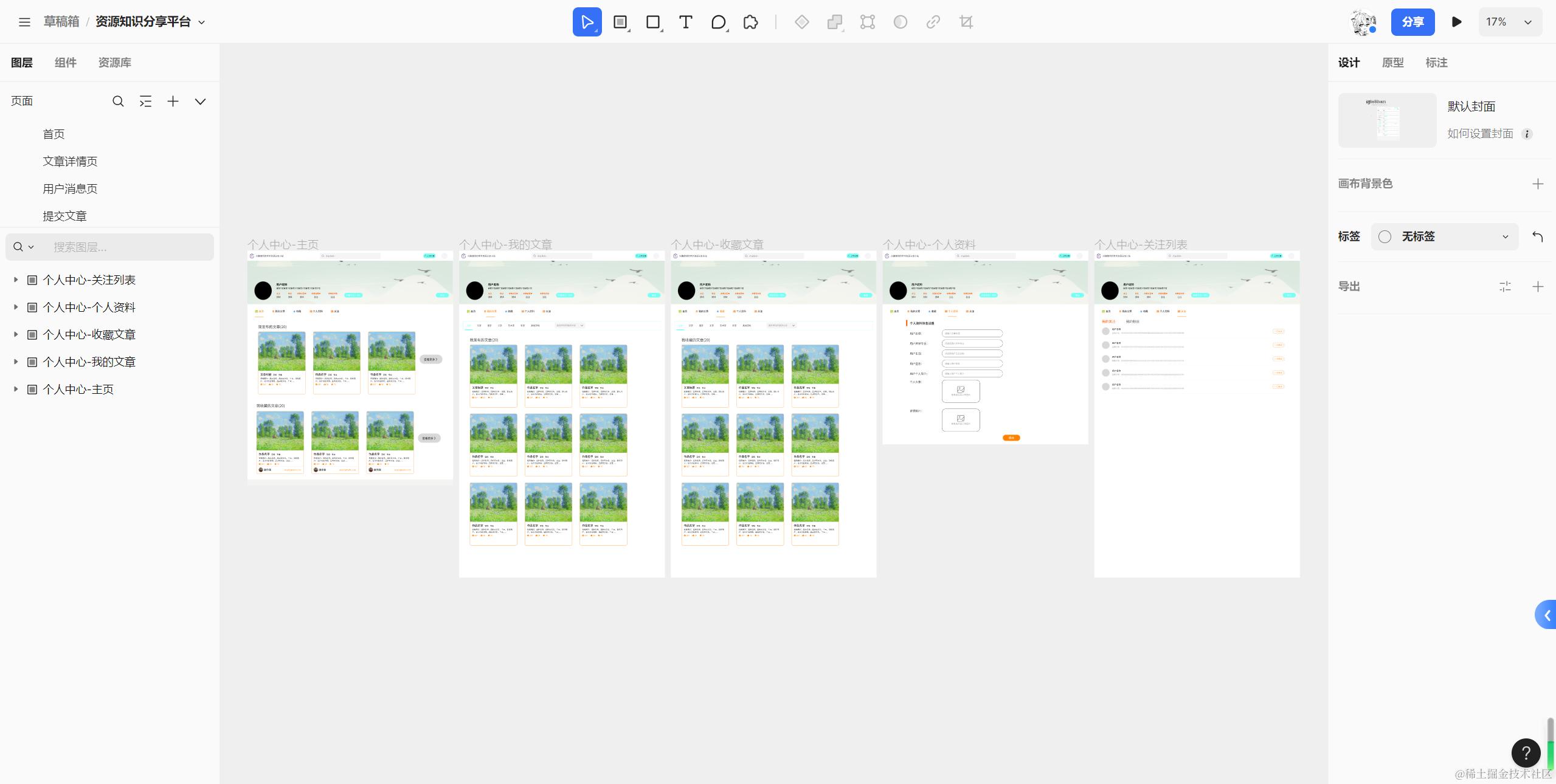
Task: Select the Comment bubble tool
Action: point(718,22)
